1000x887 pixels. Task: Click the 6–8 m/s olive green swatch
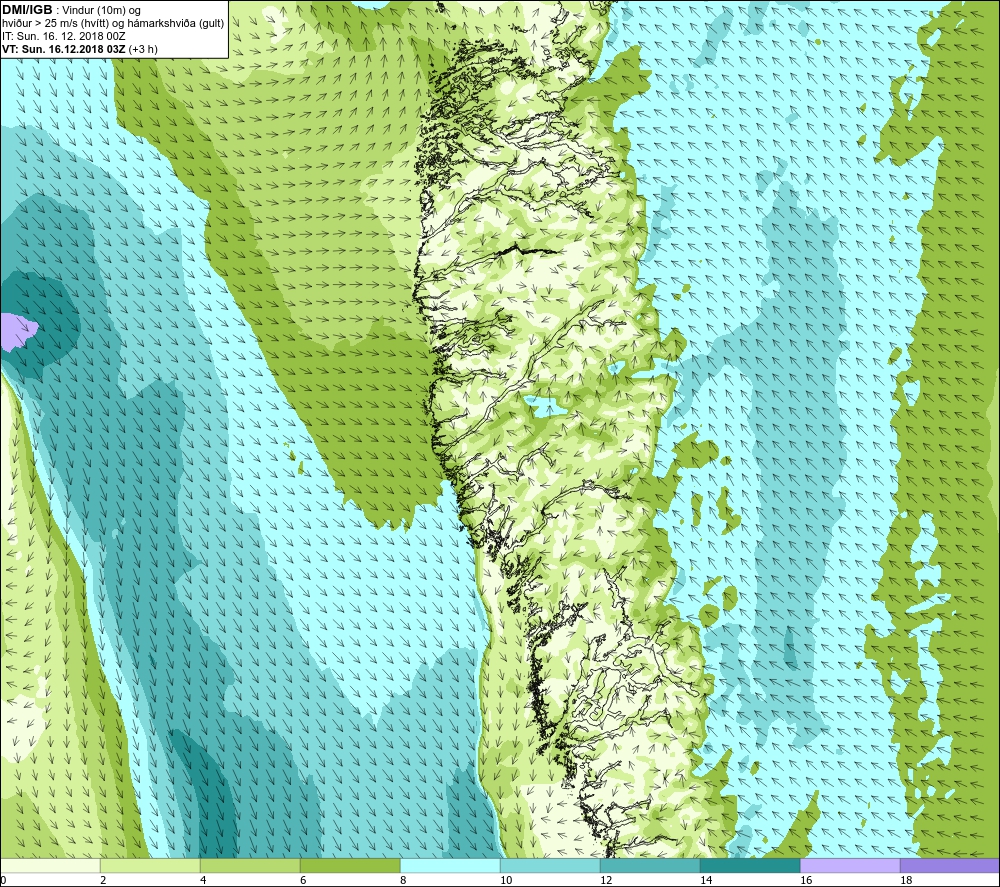tap(350, 866)
